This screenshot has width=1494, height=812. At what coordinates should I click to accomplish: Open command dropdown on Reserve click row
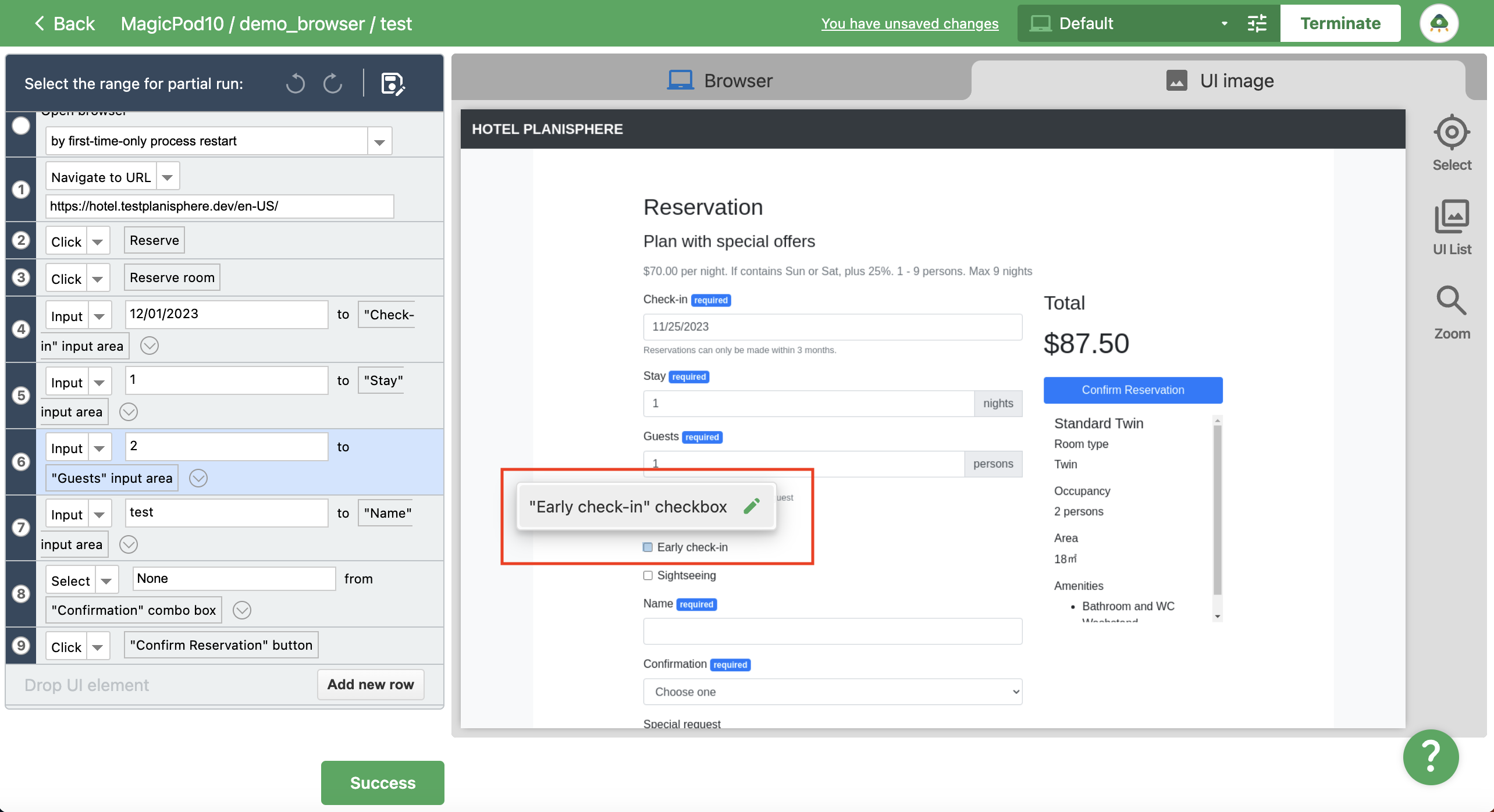click(x=98, y=241)
